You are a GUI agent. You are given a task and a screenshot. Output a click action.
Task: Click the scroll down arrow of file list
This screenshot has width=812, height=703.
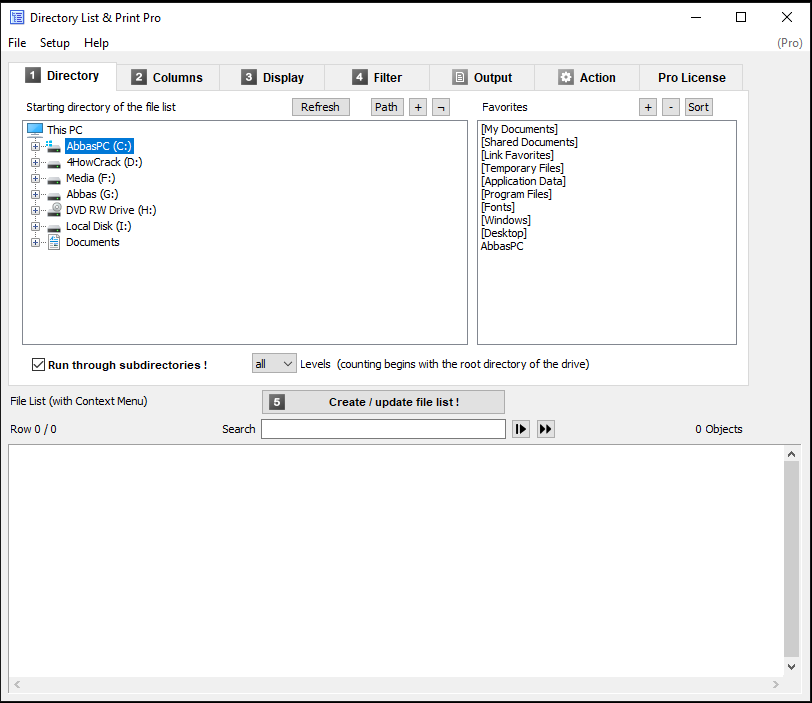click(791, 667)
